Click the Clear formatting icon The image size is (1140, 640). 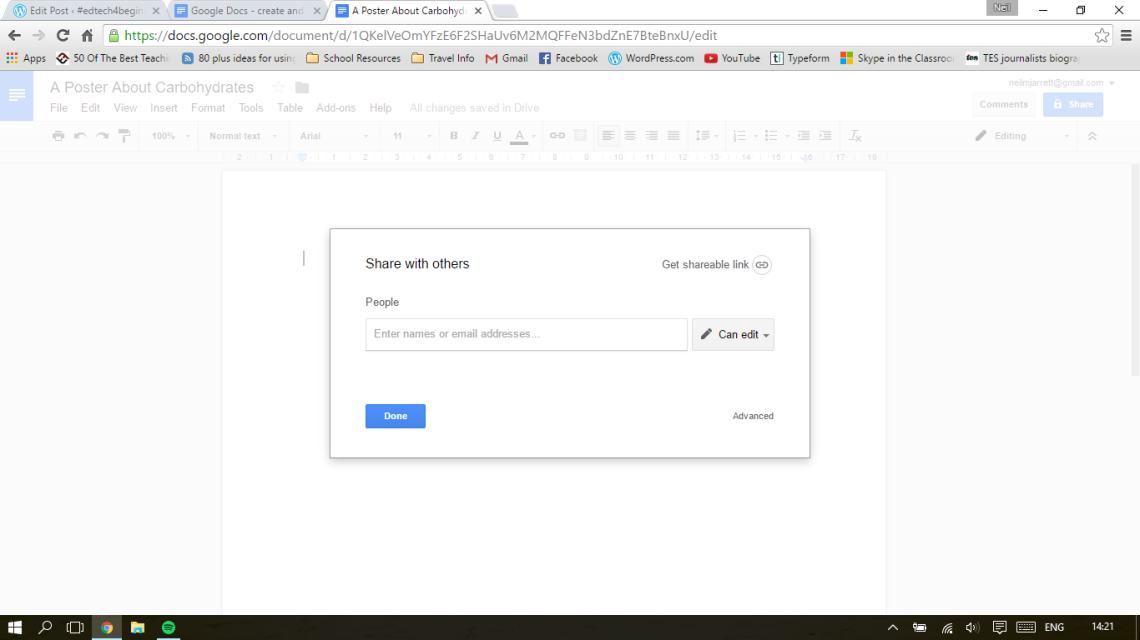coord(855,135)
